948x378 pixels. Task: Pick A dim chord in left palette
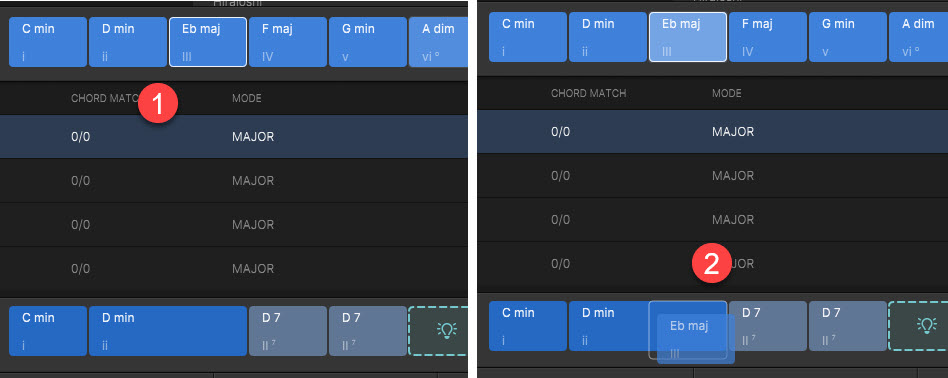438,42
